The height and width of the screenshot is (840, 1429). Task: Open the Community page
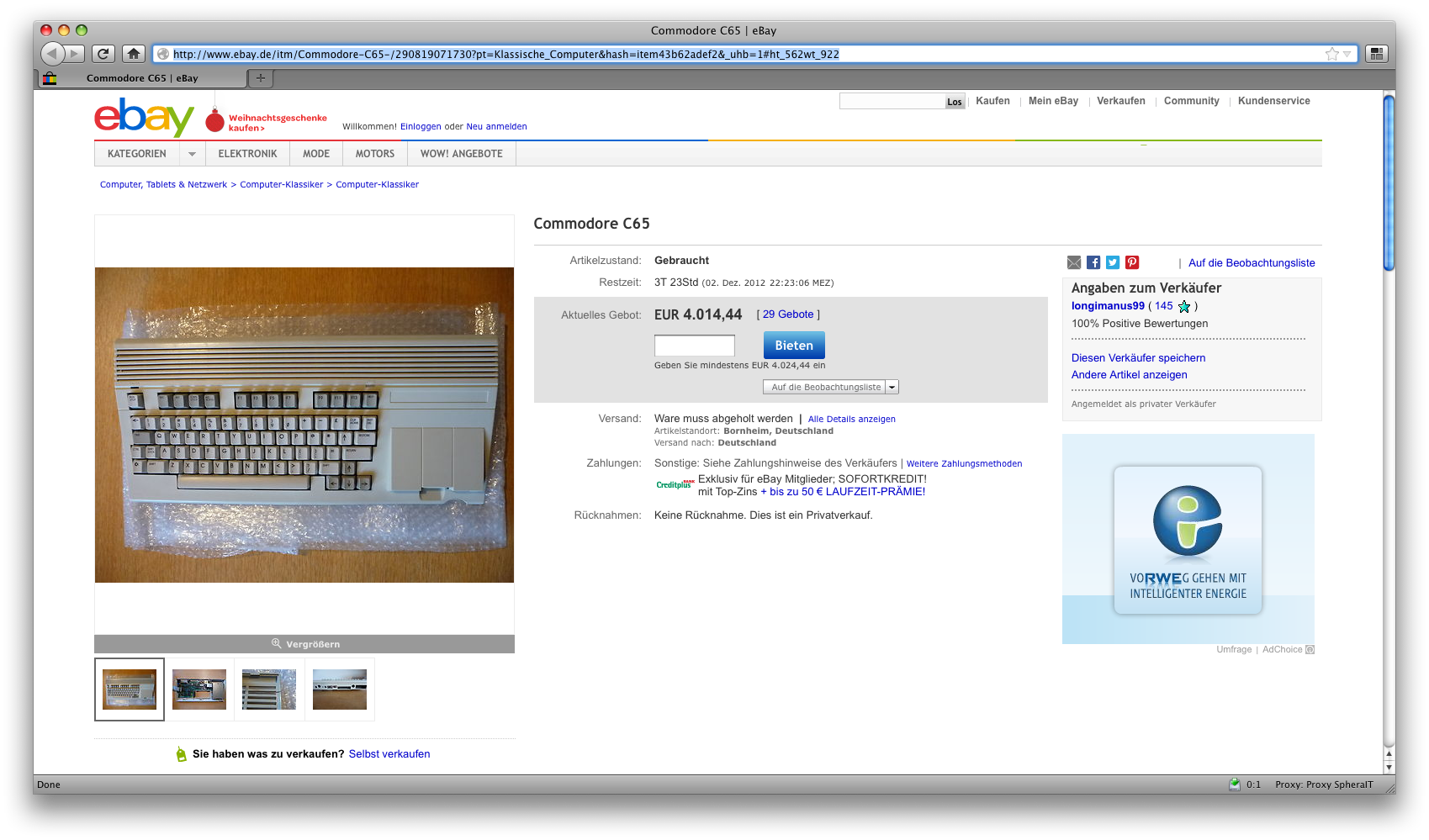click(x=1191, y=101)
